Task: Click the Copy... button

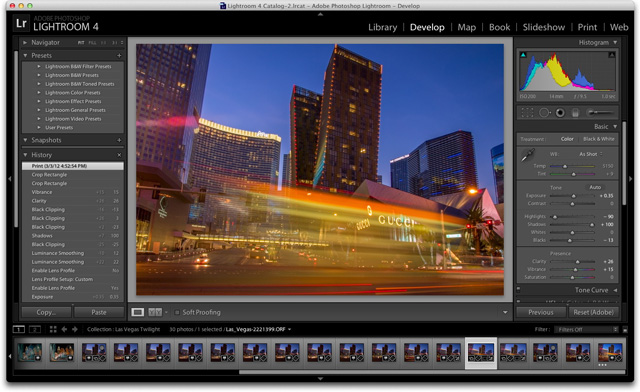Action: (x=46, y=312)
